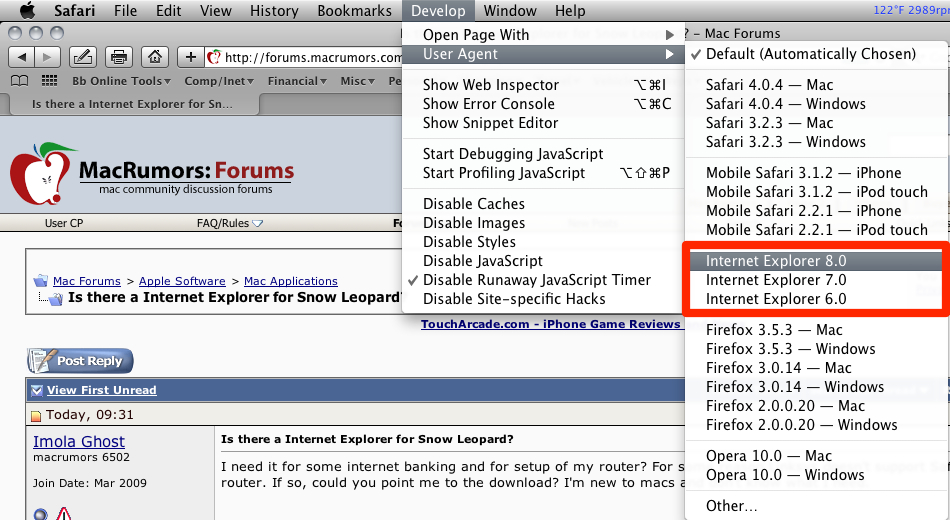The height and width of the screenshot is (520, 950).
Task: Open the Apple menu
Action: [x=27, y=10]
